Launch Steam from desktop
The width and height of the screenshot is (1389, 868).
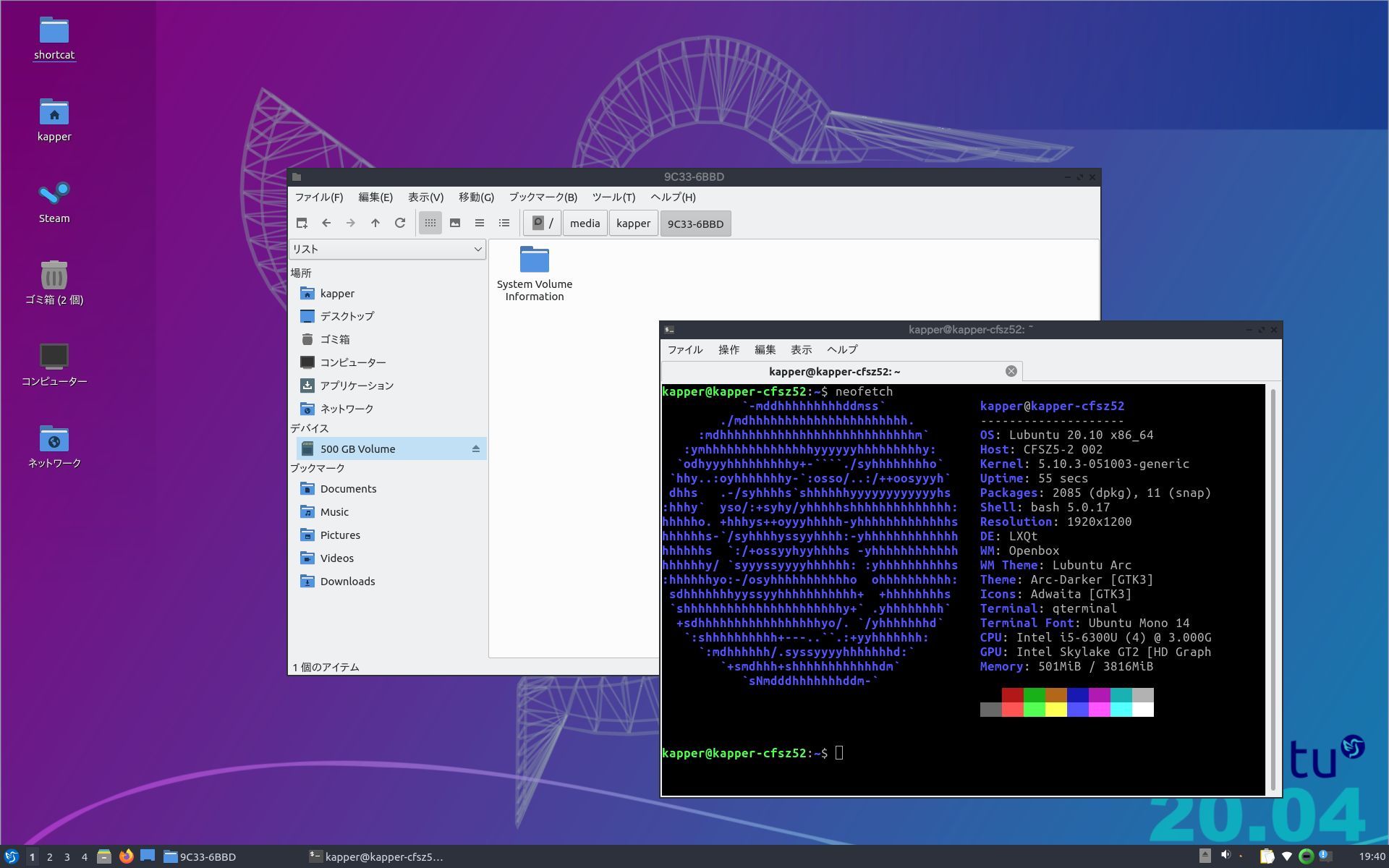(54, 203)
